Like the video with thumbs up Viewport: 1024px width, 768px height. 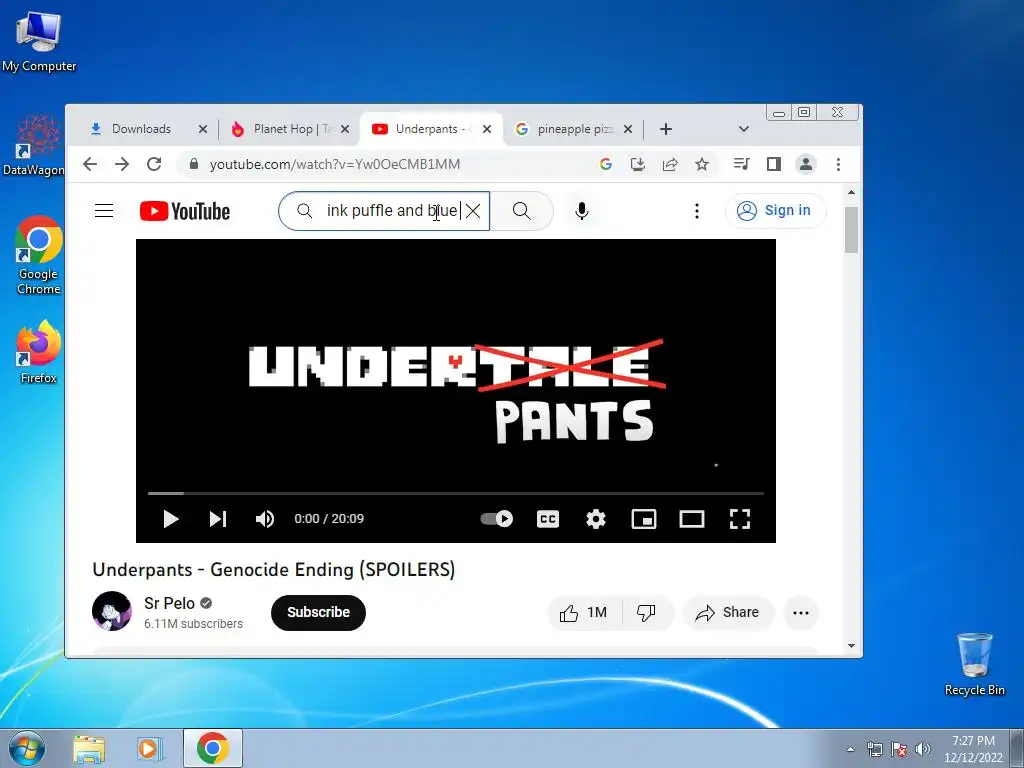click(x=584, y=613)
